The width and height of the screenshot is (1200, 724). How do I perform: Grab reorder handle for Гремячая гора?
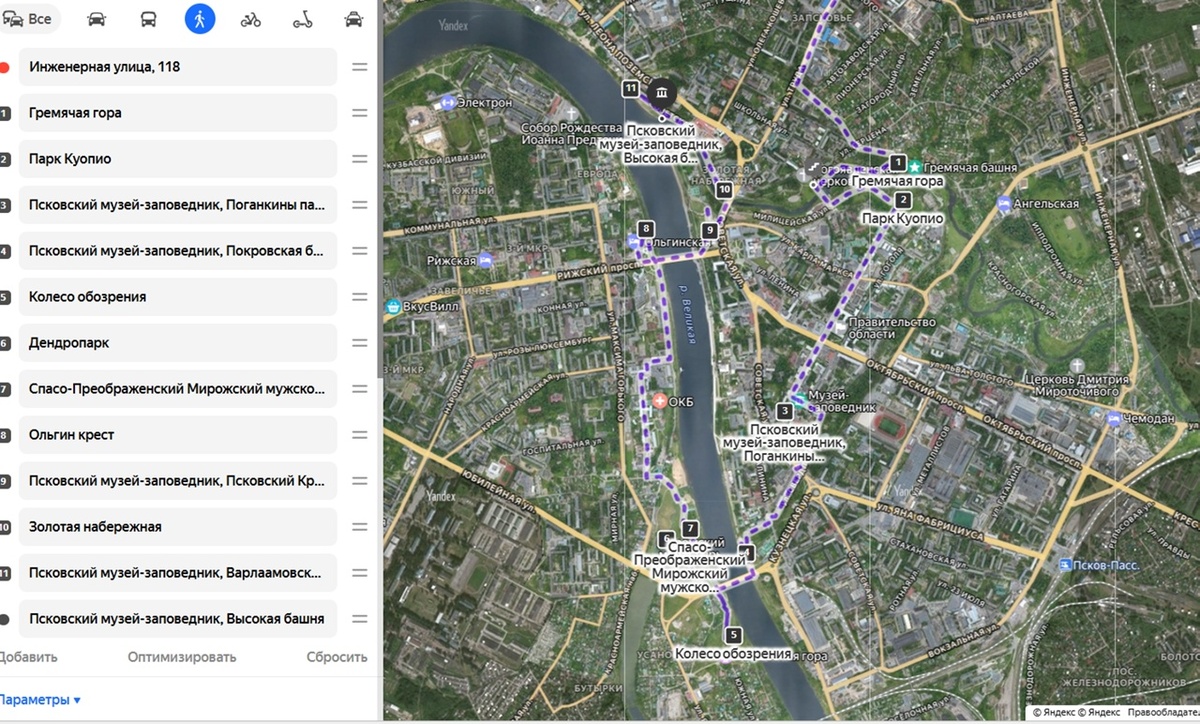[359, 113]
